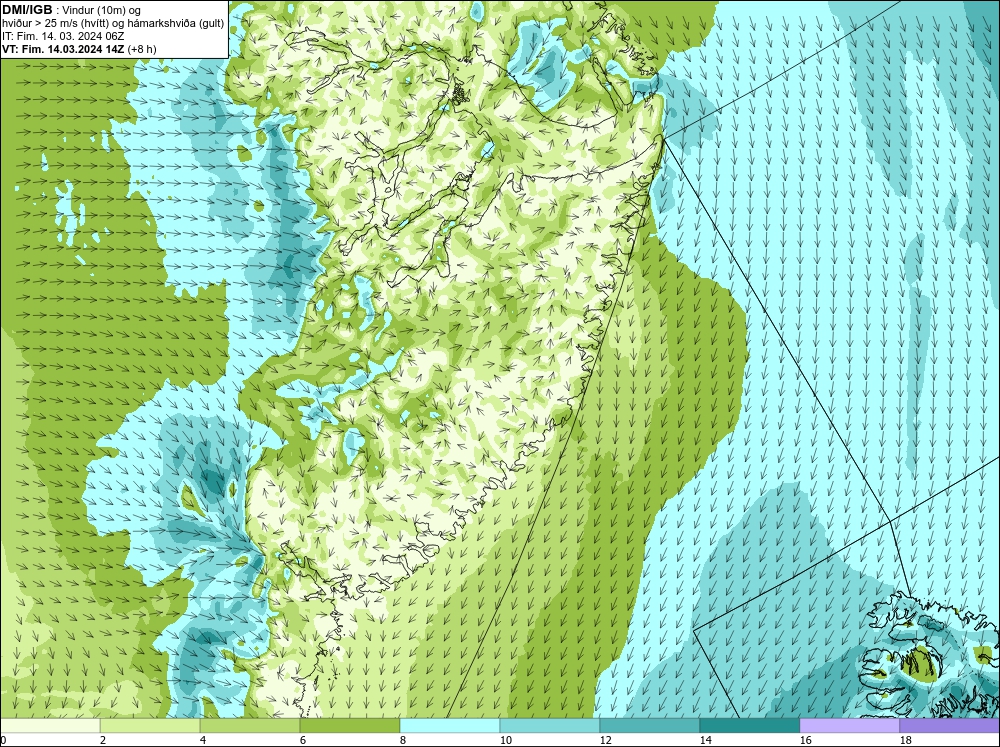Click the 12–14 m/s teal legend swatch

tap(650, 726)
